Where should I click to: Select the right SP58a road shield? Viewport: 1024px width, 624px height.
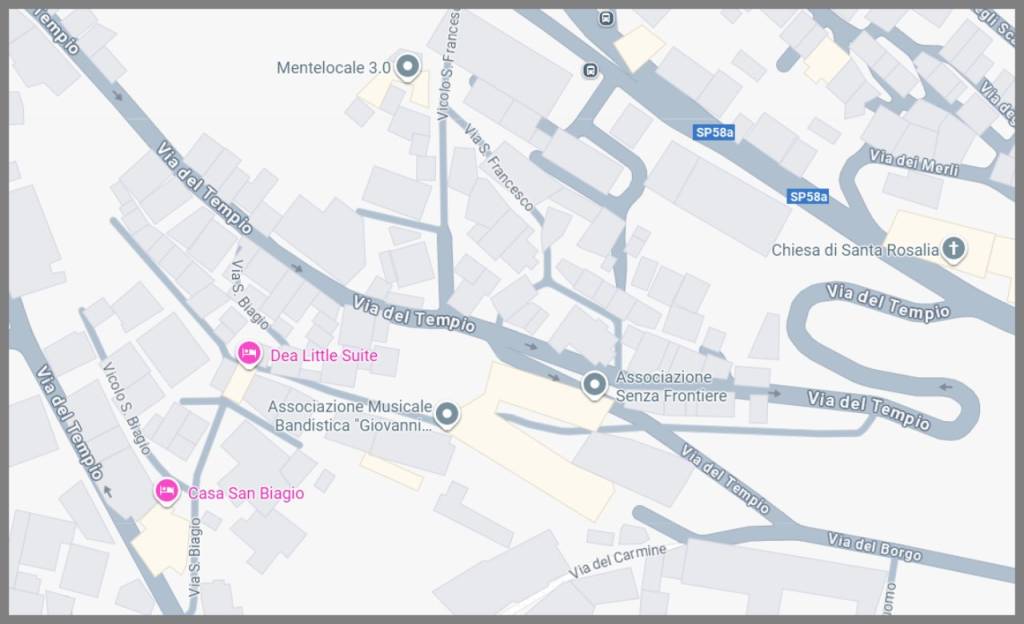pos(808,196)
